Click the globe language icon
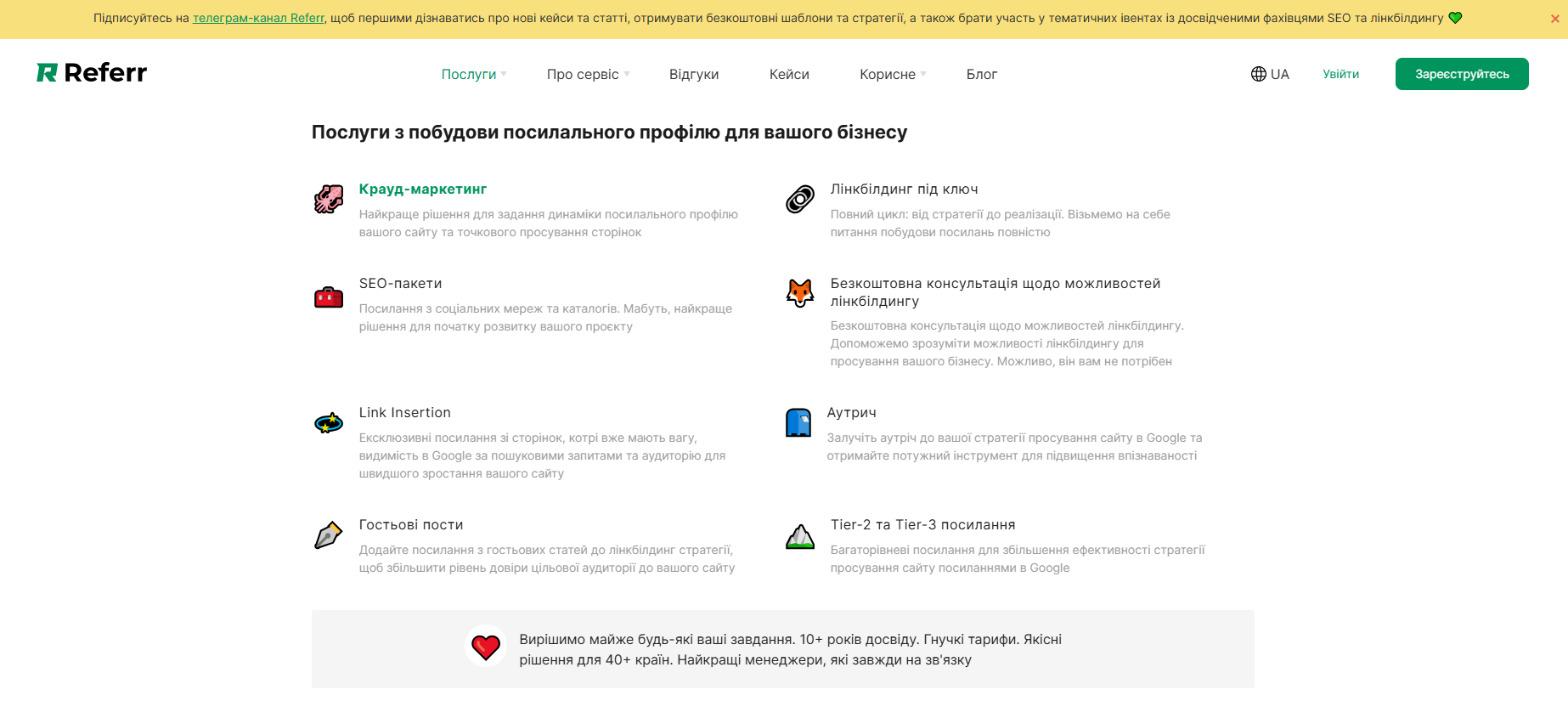Screen dimensions: 1568x718 pyautogui.click(x=1258, y=74)
